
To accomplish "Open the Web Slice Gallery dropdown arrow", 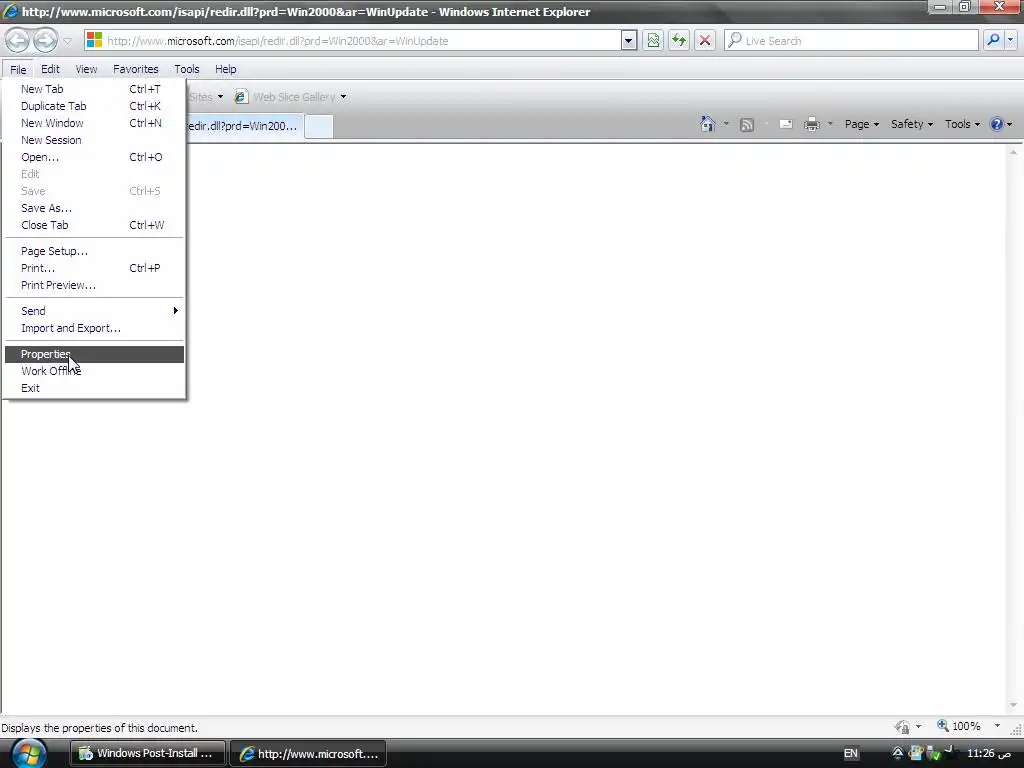I will [x=344, y=97].
